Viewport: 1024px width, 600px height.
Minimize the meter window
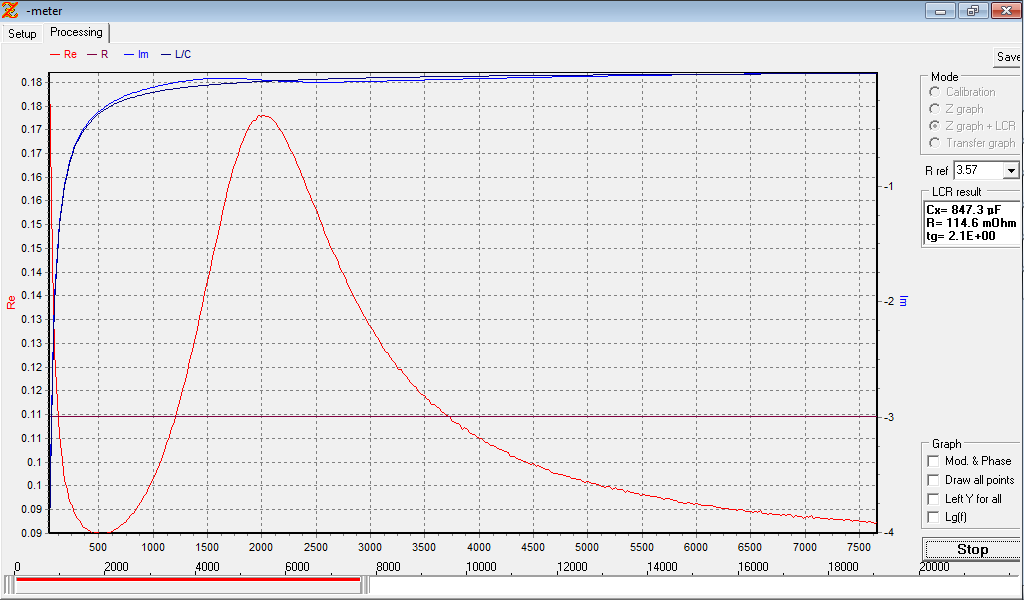coord(940,10)
